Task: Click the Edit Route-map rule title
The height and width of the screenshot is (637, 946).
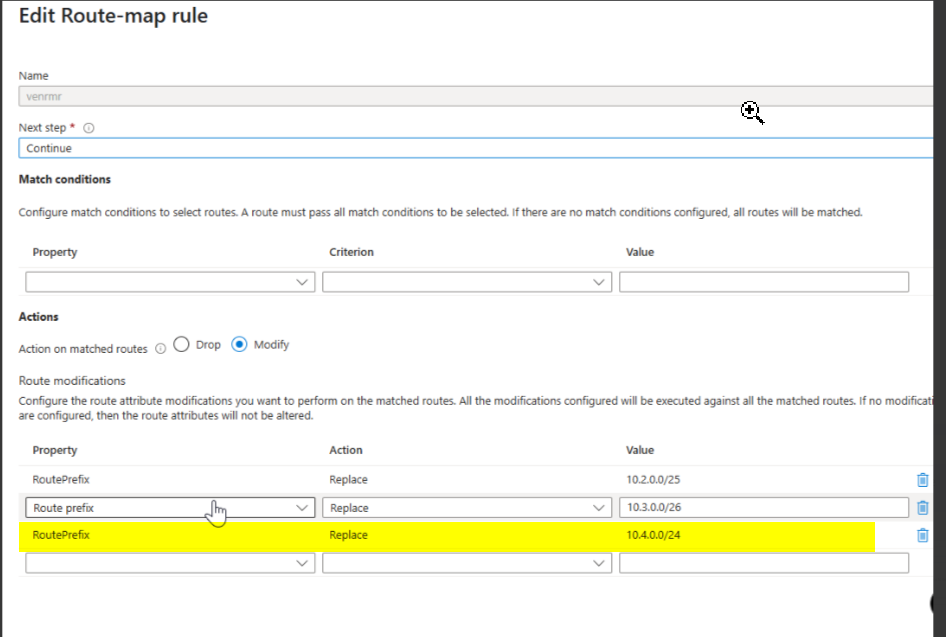Action: (x=113, y=16)
